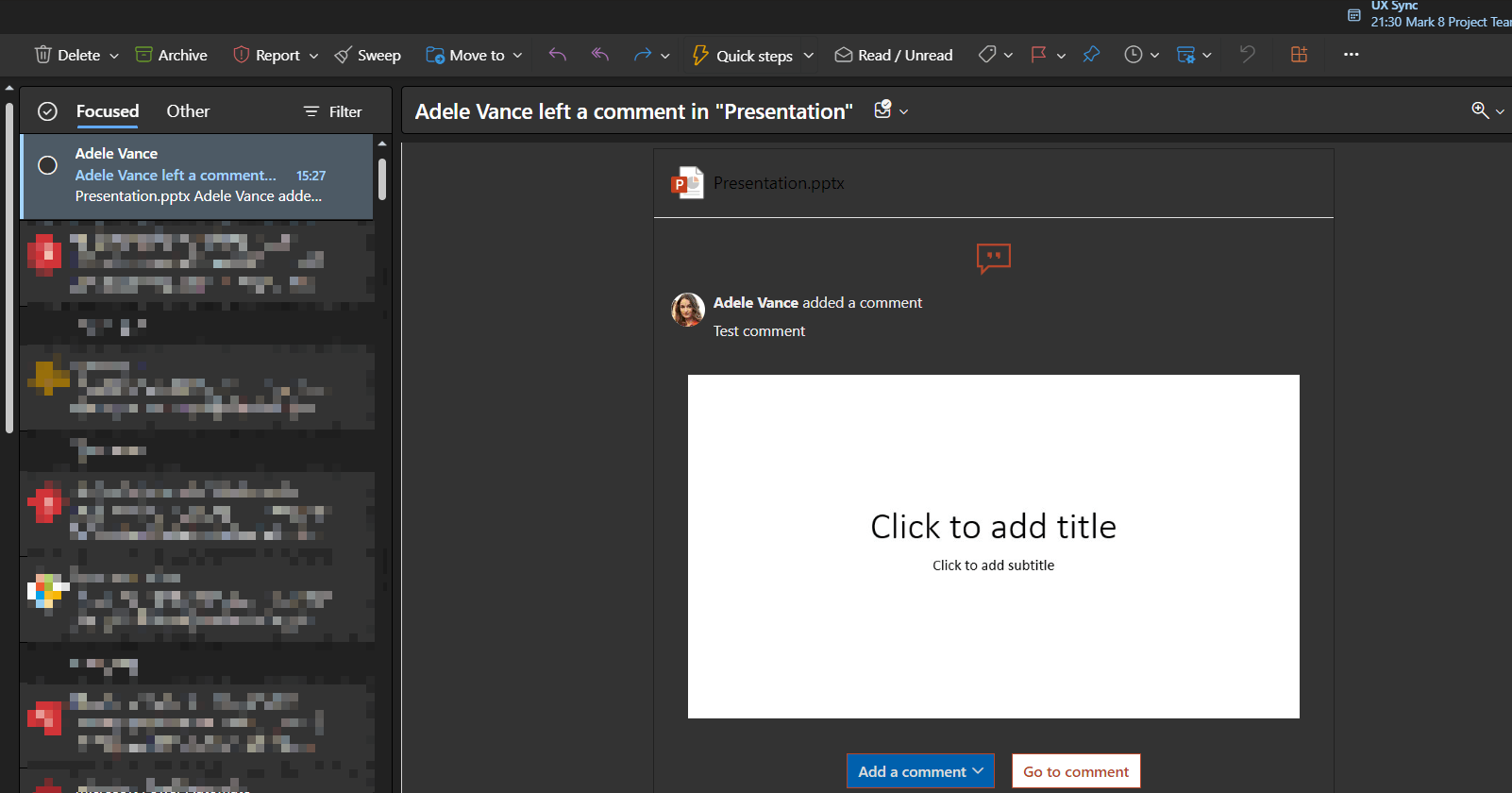Open the Filter menu

pyautogui.click(x=332, y=111)
